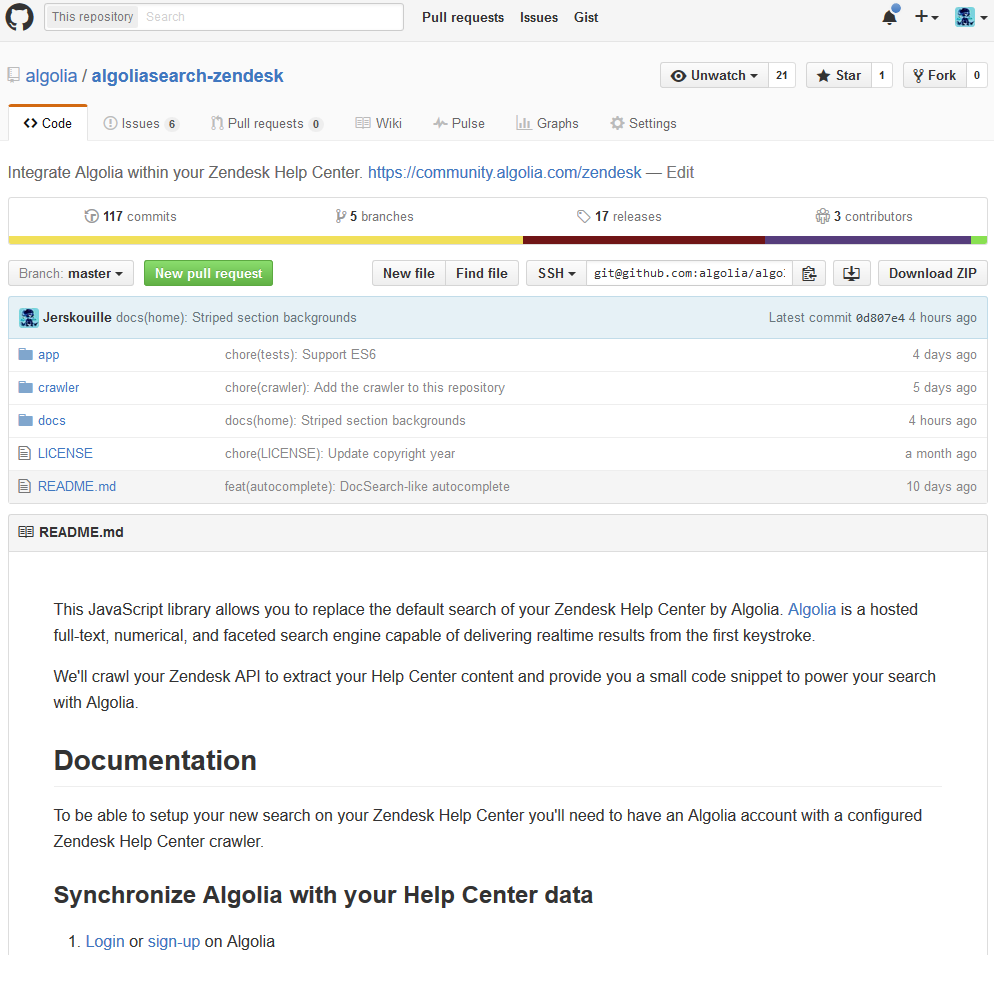Open the Pulse tab

tap(459, 124)
